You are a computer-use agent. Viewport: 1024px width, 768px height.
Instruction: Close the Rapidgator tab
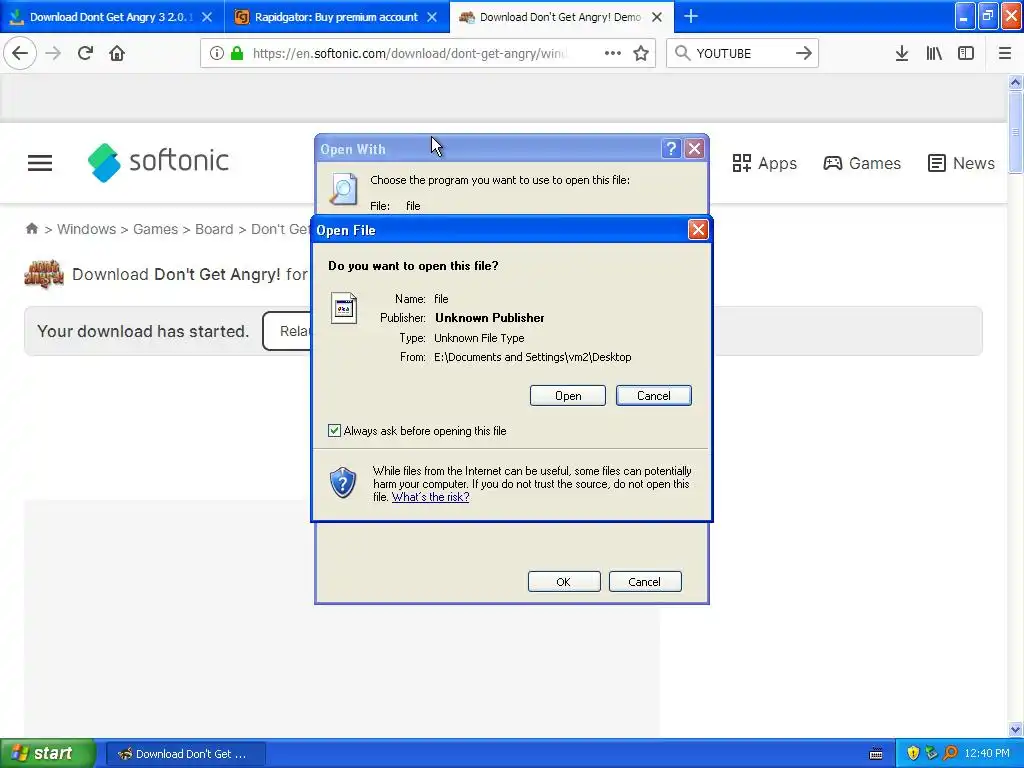coord(432,17)
